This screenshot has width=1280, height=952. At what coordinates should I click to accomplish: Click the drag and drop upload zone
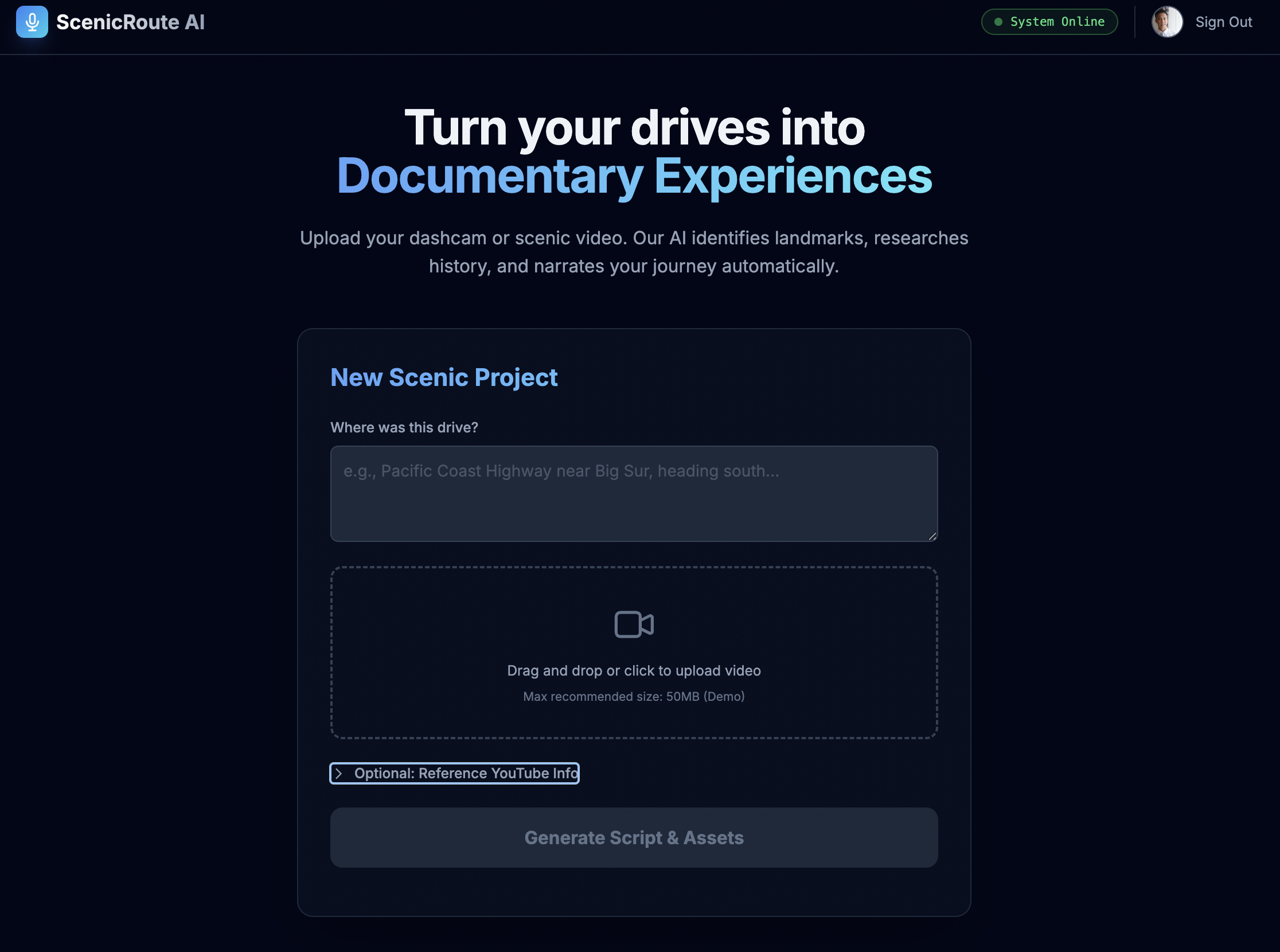[x=633, y=652]
